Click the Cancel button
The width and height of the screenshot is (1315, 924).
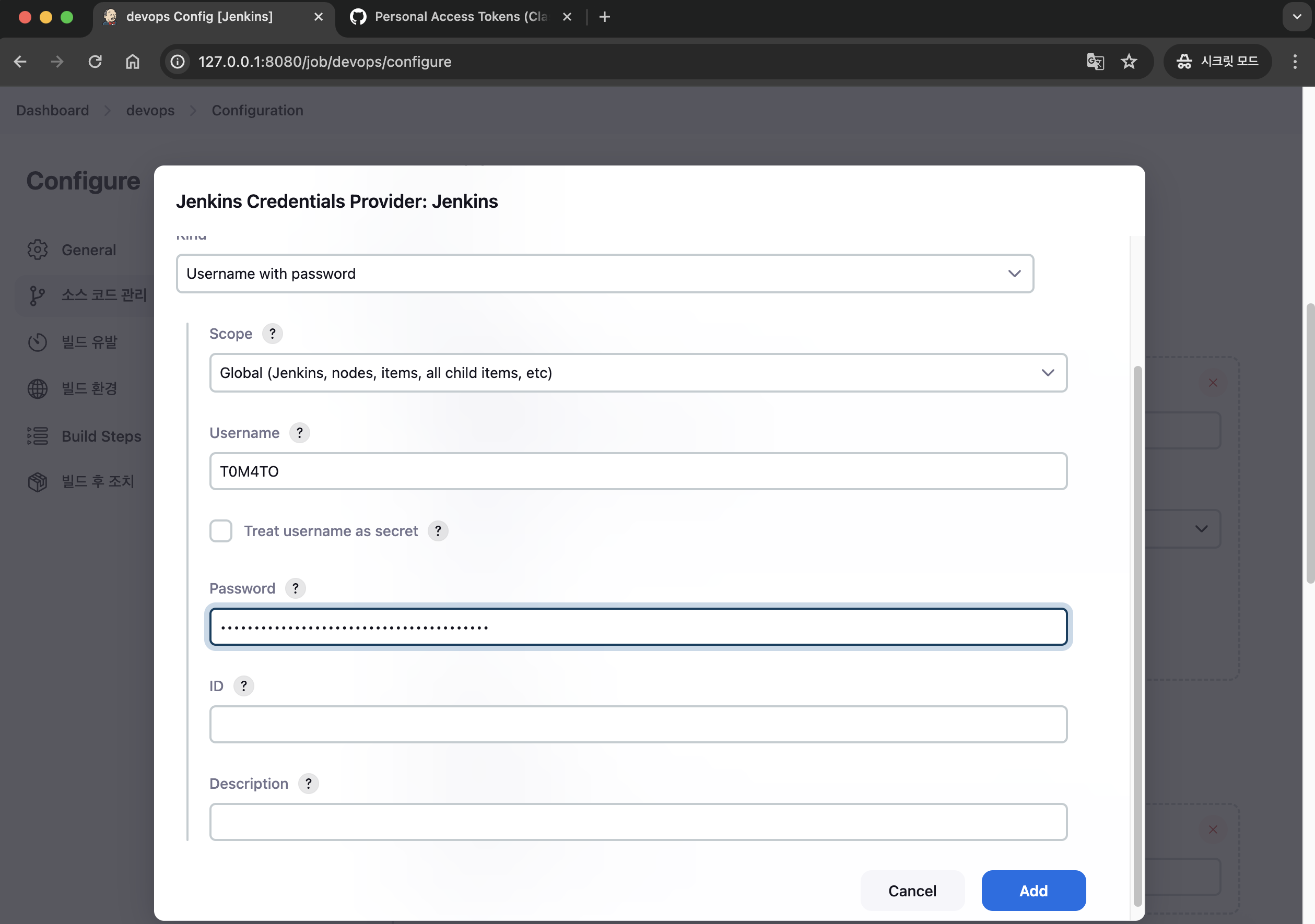912,890
